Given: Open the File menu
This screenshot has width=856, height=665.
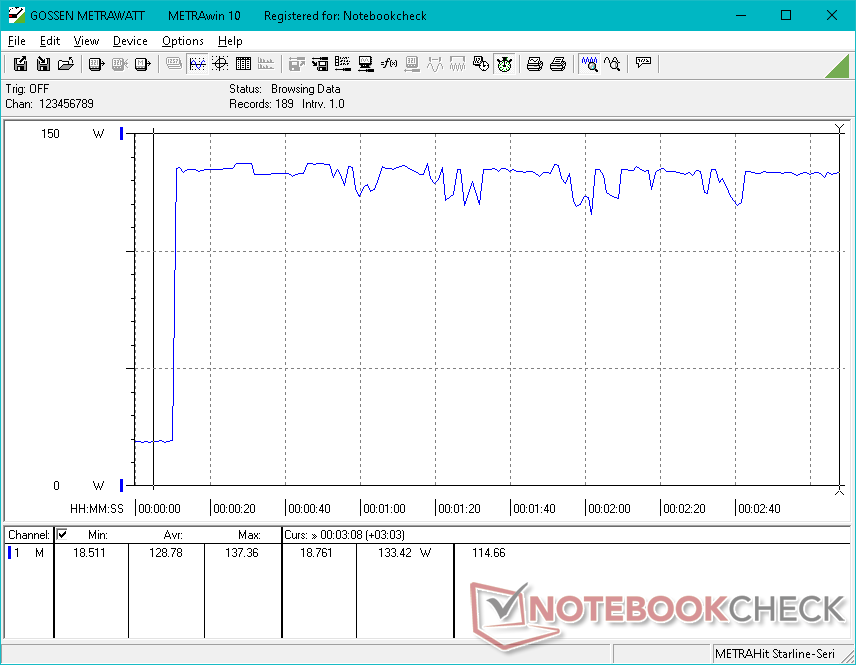Looking at the screenshot, I should tap(16, 41).
